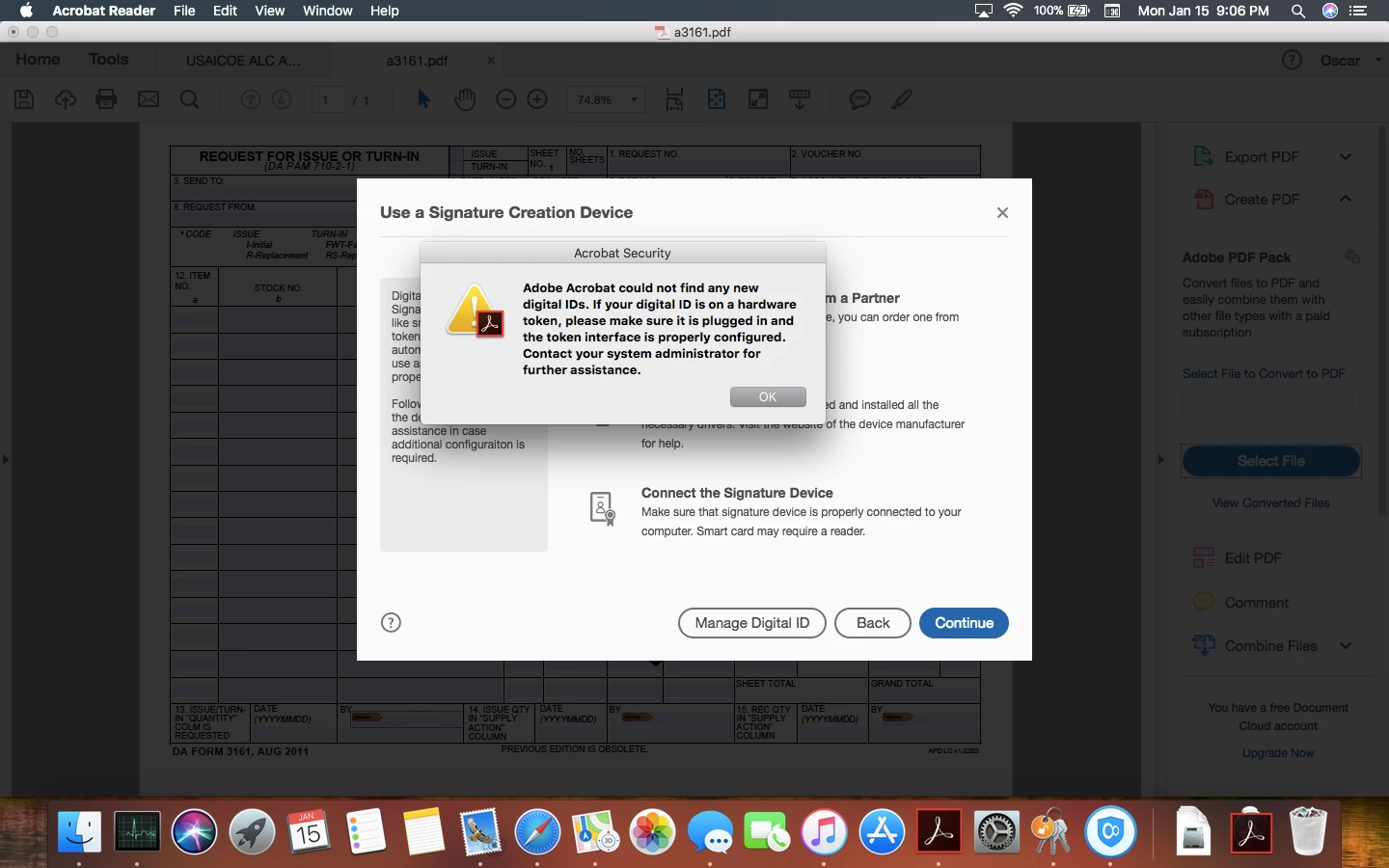This screenshot has height=868, width=1389.
Task: Click the Upgrade Now link
Action: (1278, 753)
